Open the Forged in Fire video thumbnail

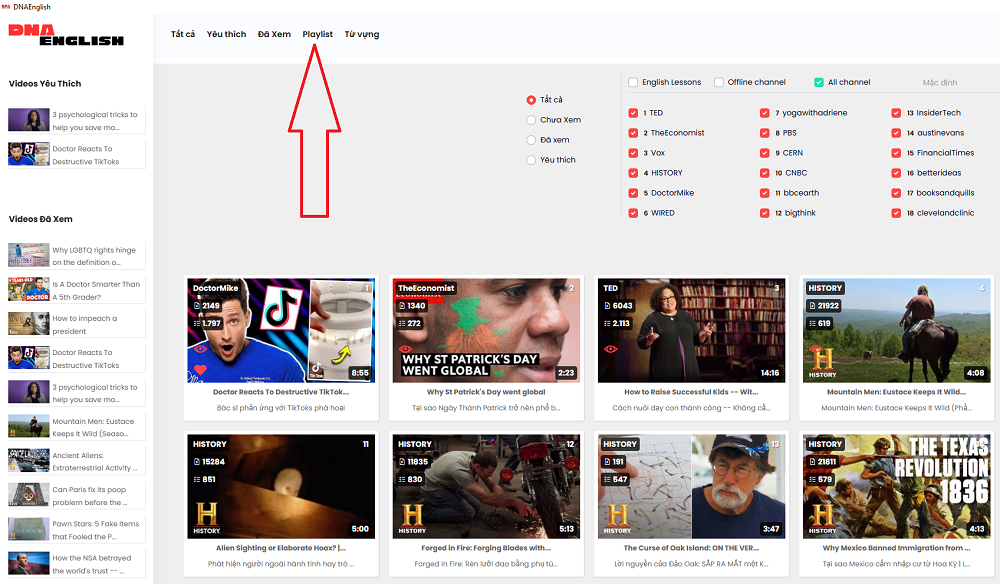point(486,486)
